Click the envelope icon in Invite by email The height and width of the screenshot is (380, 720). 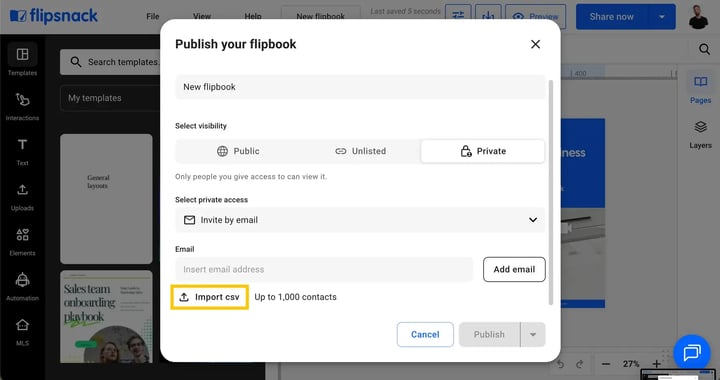pyautogui.click(x=189, y=220)
